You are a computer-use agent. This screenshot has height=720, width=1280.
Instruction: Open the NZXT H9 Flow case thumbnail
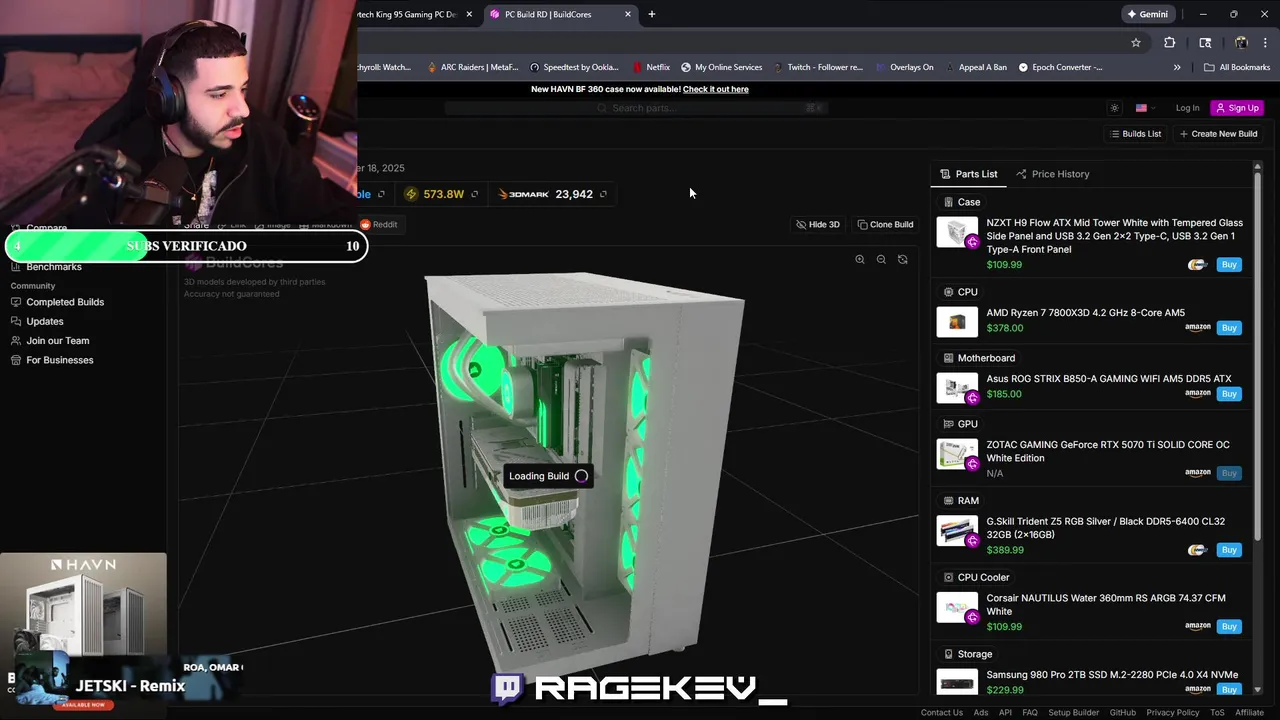pos(957,232)
